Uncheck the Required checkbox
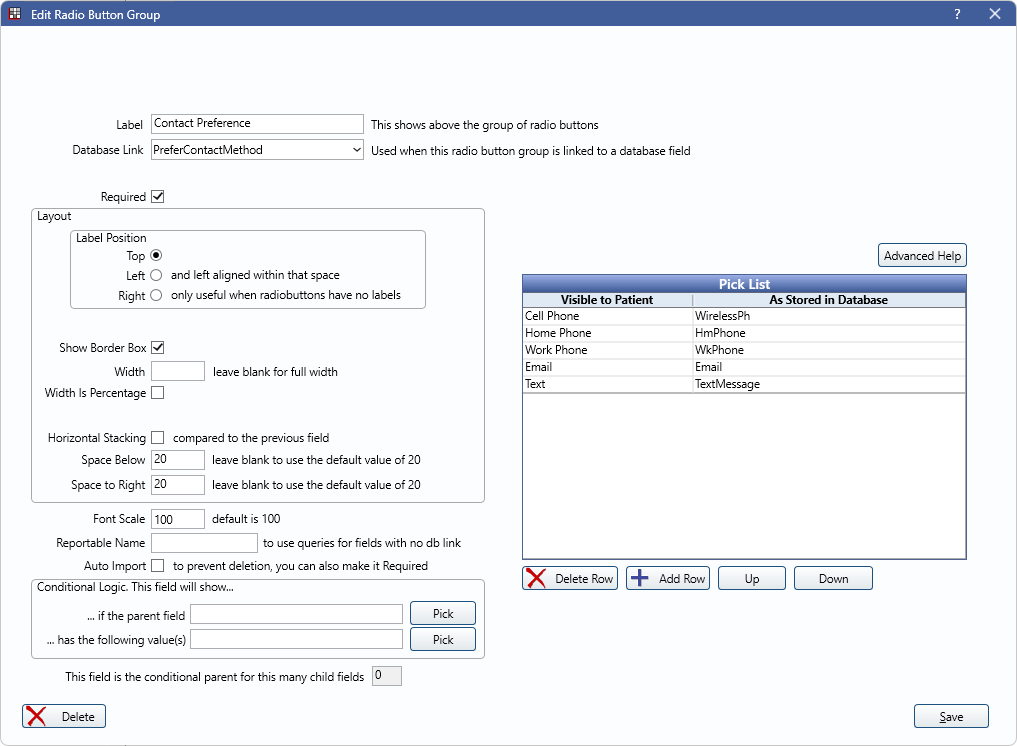 point(157,197)
